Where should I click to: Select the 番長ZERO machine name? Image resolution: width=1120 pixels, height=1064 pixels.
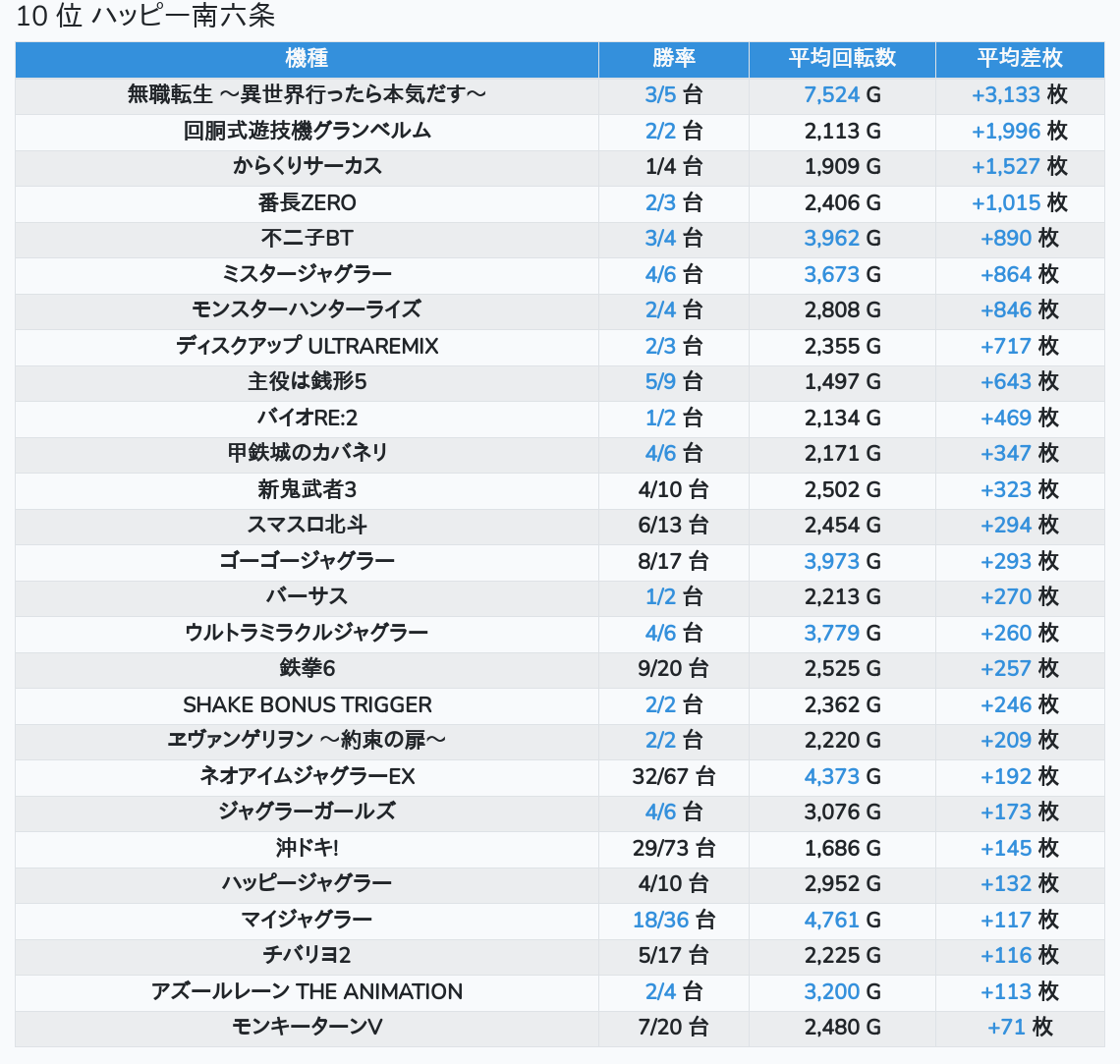coord(307,203)
